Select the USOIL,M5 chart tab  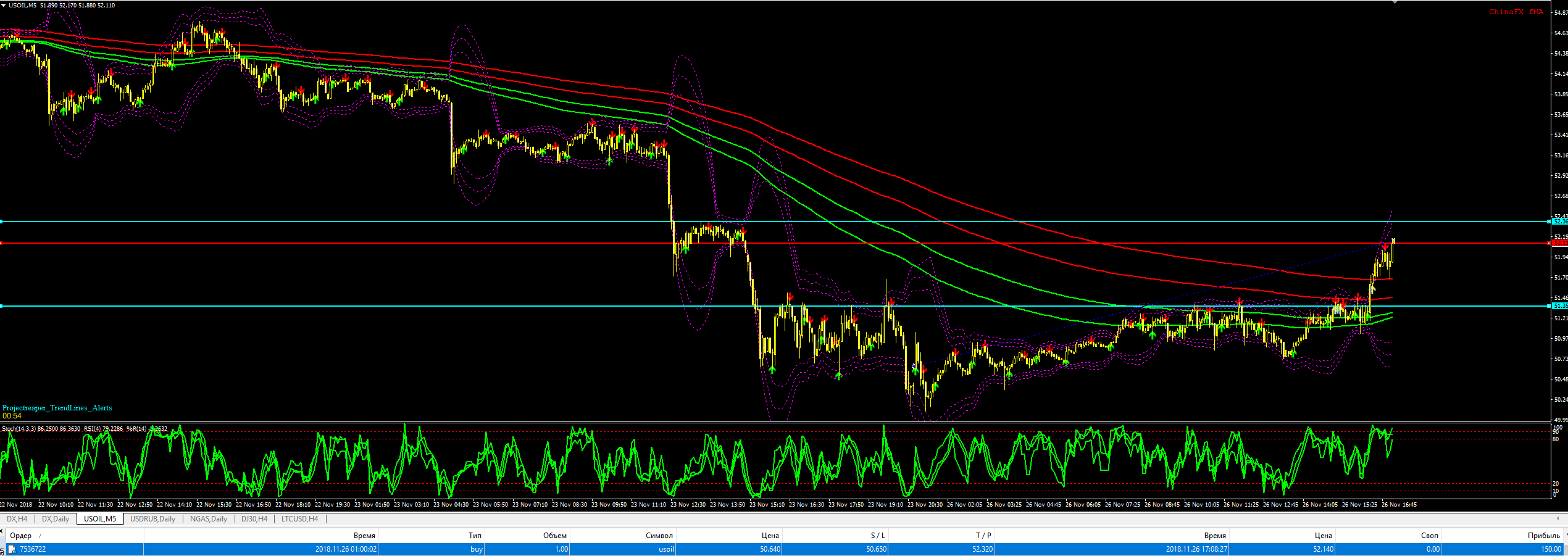(100, 519)
